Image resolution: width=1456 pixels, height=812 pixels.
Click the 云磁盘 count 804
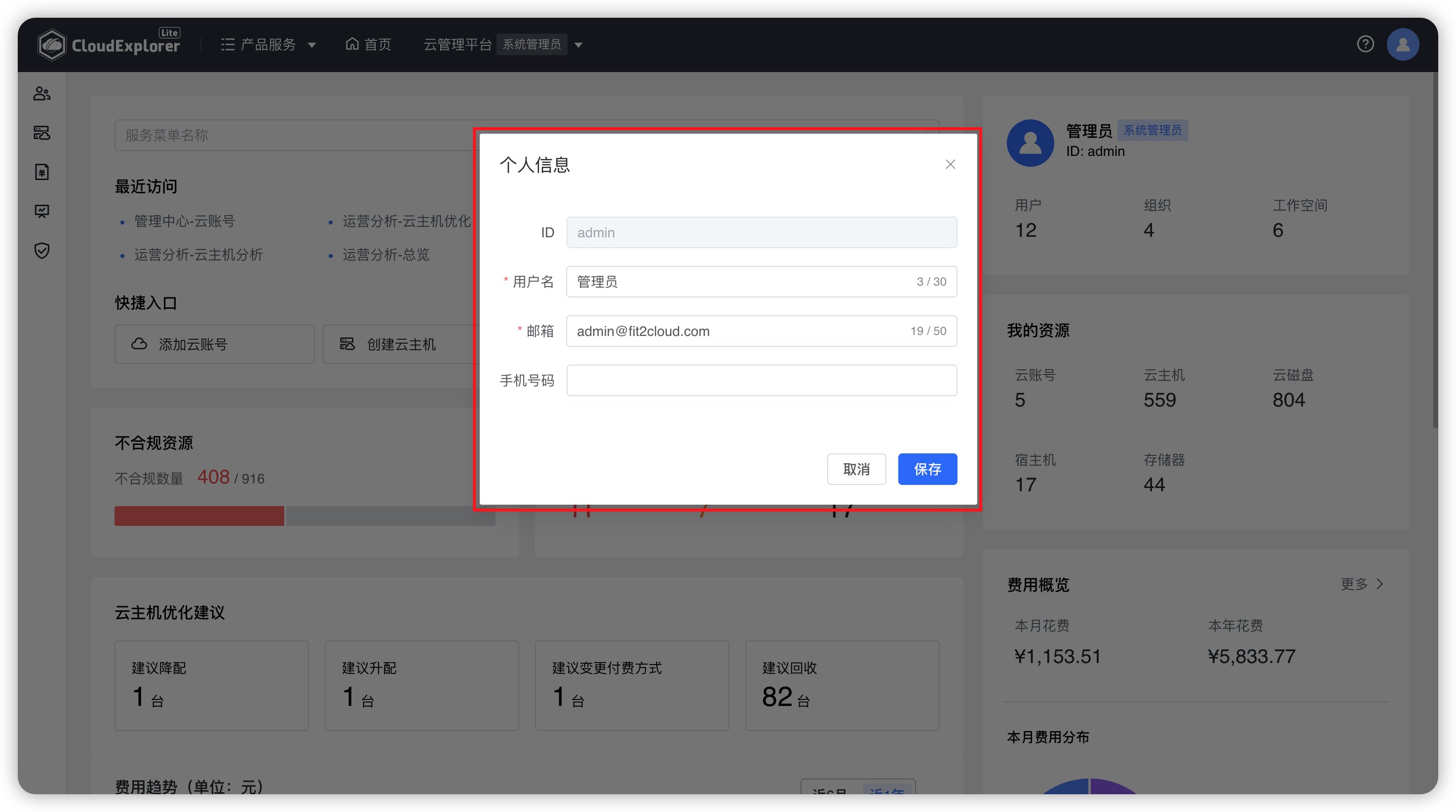click(1289, 400)
